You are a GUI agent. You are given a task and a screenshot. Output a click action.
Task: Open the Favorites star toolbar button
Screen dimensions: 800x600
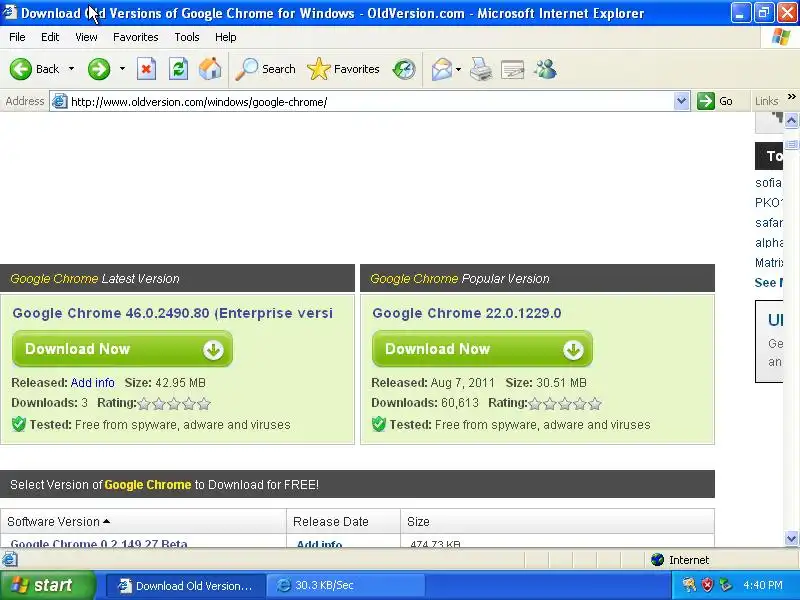pos(319,69)
